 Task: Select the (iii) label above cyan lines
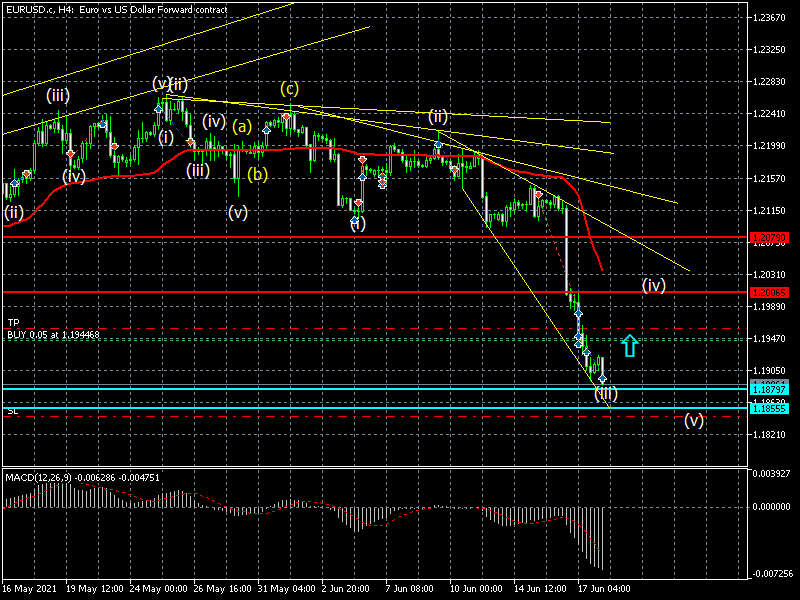click(605, 393)
